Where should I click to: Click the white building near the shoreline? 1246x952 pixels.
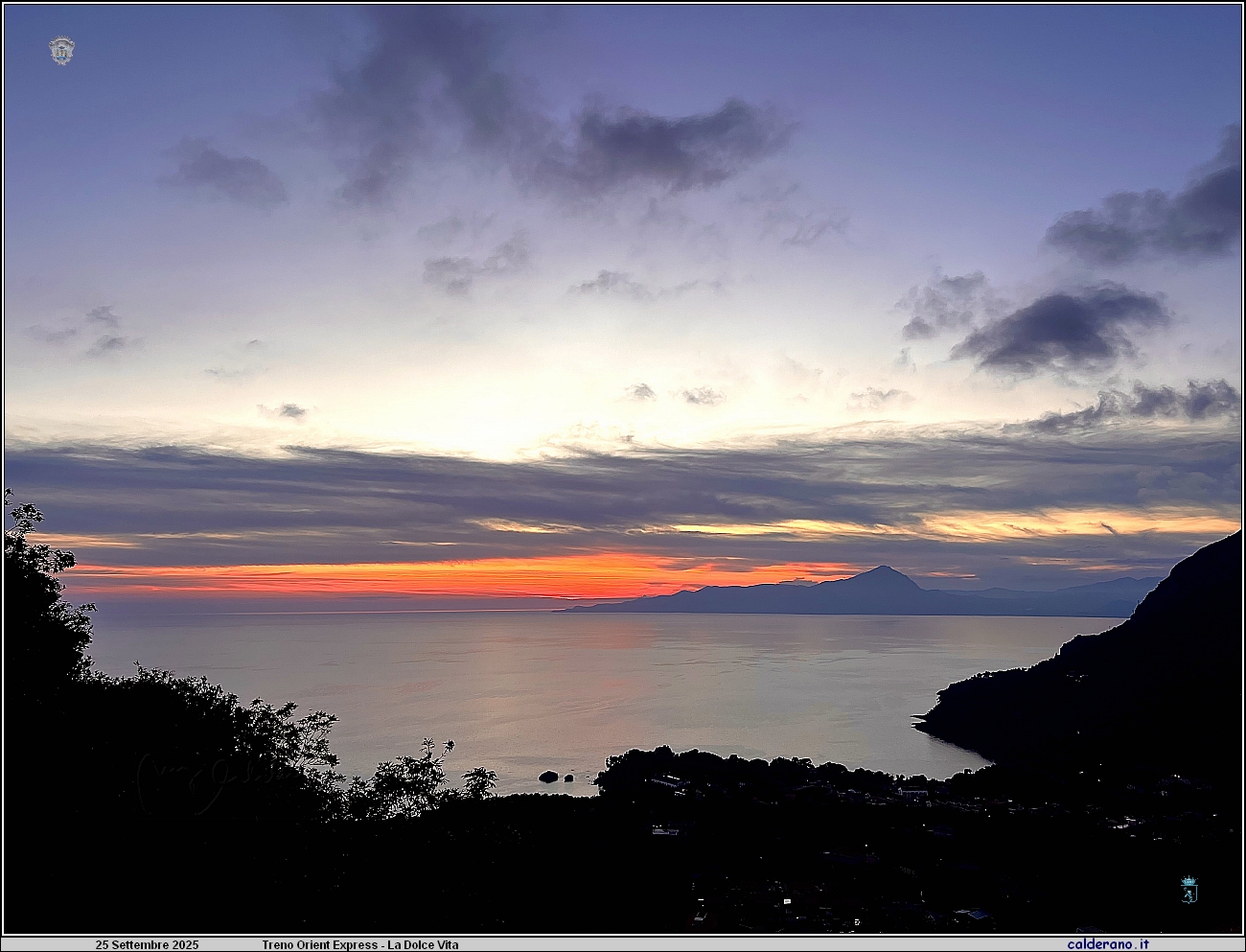(911, 793)
